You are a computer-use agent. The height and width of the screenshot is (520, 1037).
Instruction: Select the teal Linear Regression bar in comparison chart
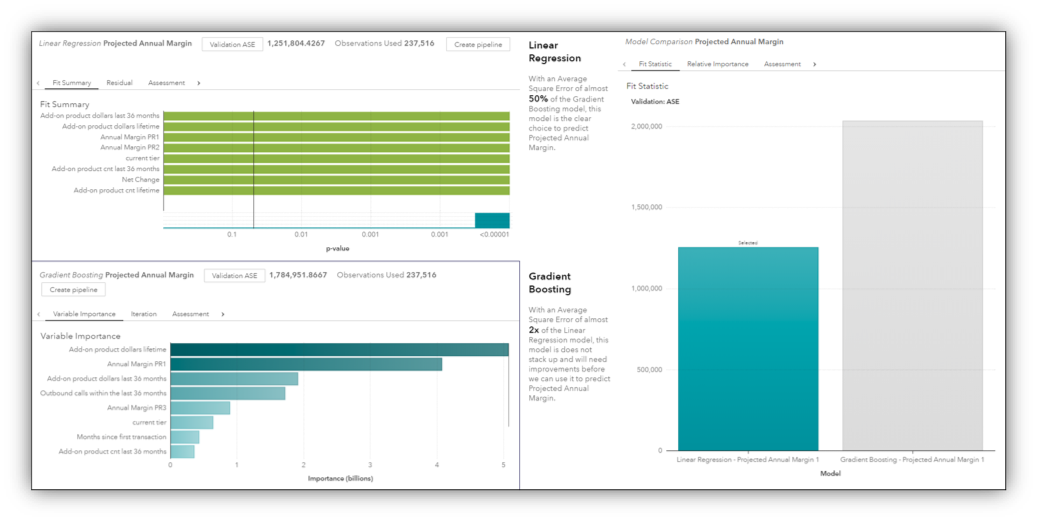click(x=748, y=349)
